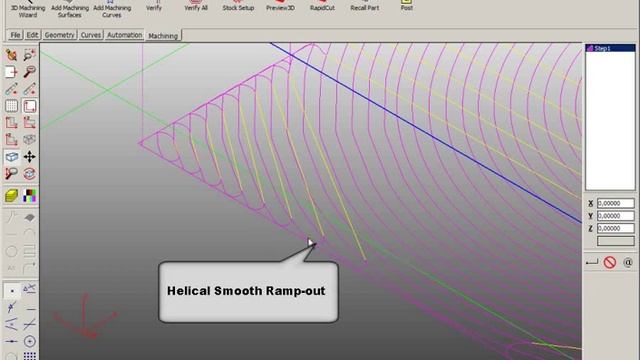Click the gray wireframe box icon
640x360 pixels.
(29, 140)
